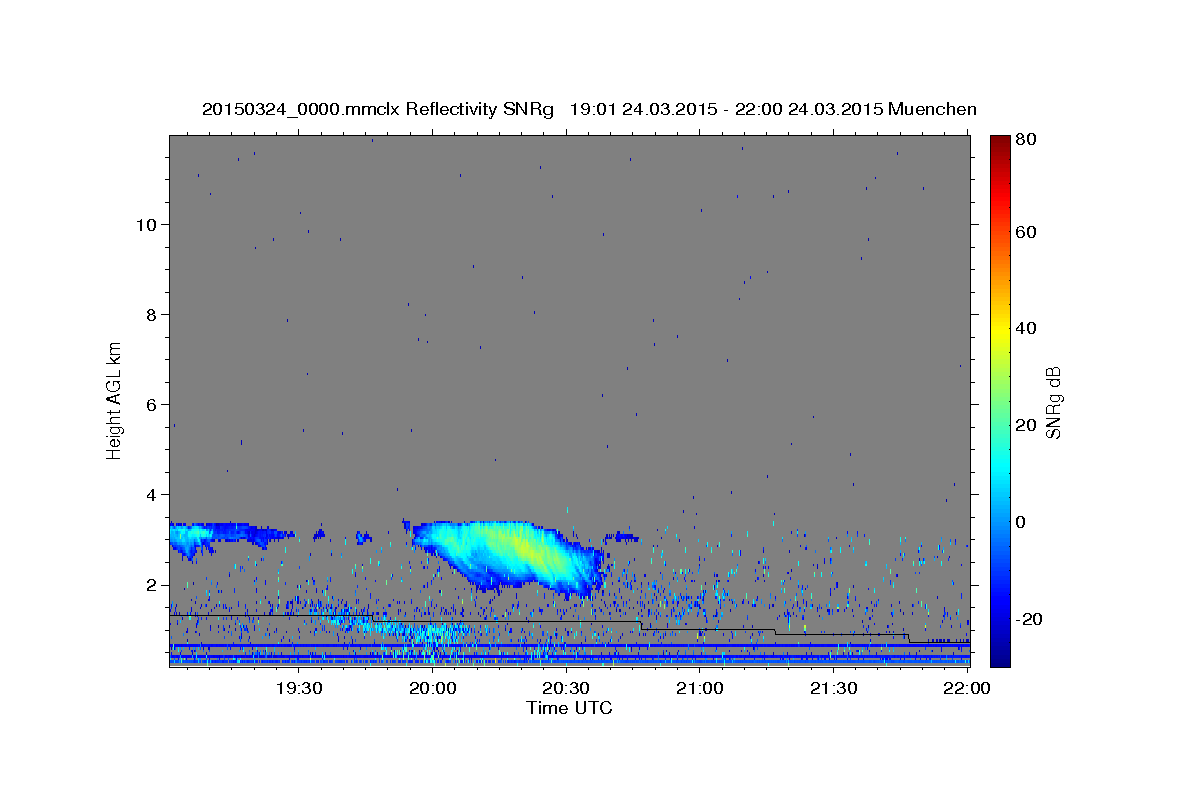Viewport: 1200px width, 800px height.
Task: Click the height tick label 4
Action: coord(150,494)
